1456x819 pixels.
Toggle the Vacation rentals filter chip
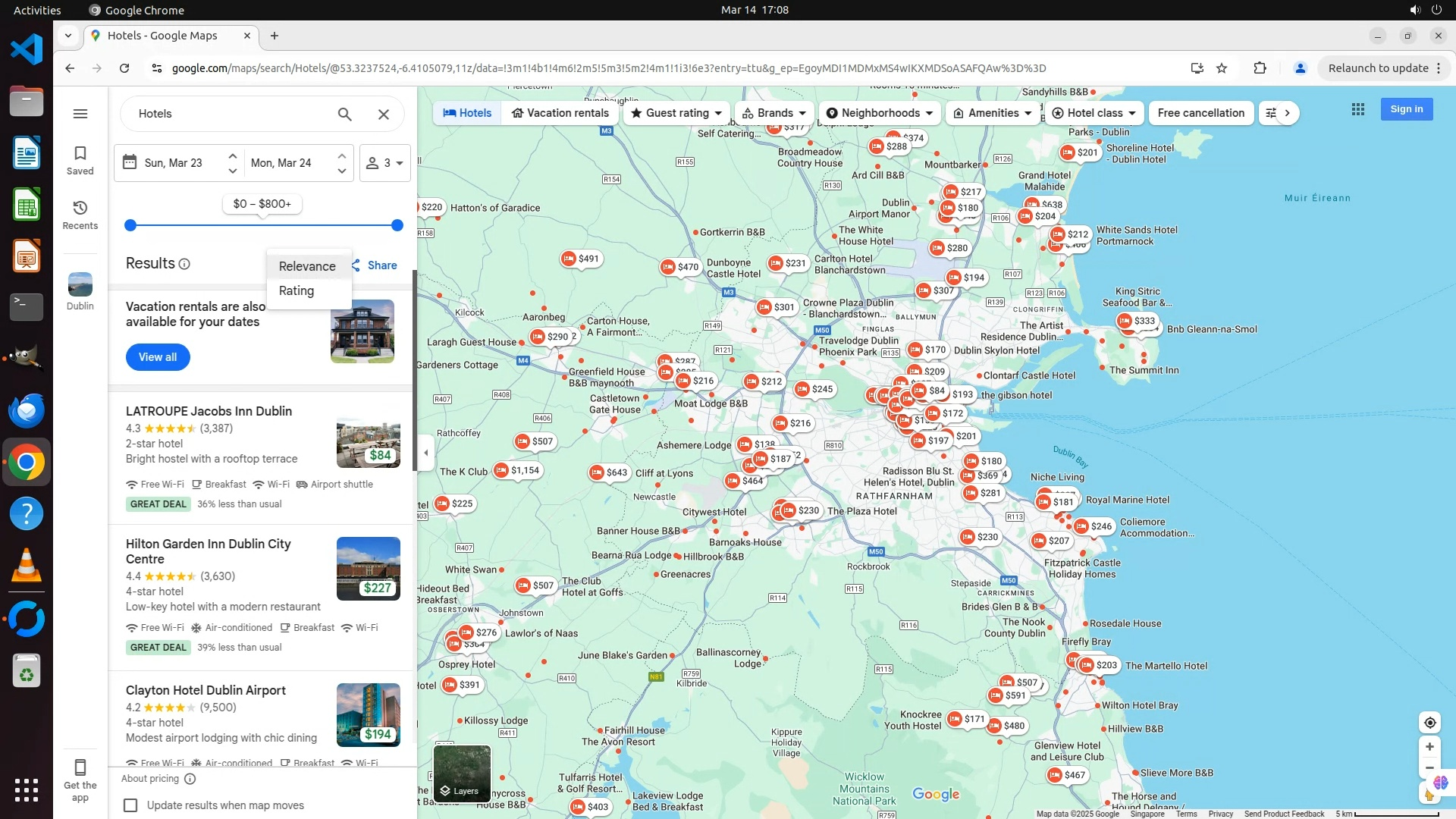tap(560, 113)
